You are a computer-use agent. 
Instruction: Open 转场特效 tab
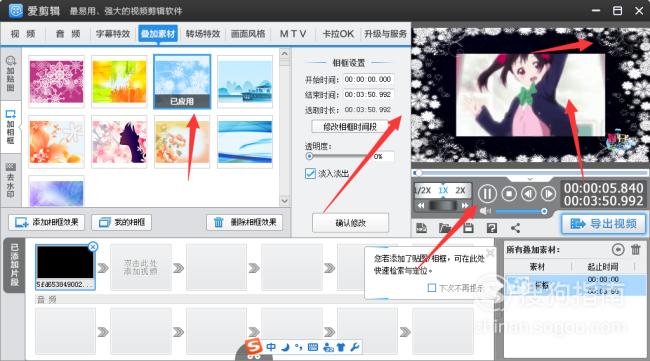[x=203, y=34]
